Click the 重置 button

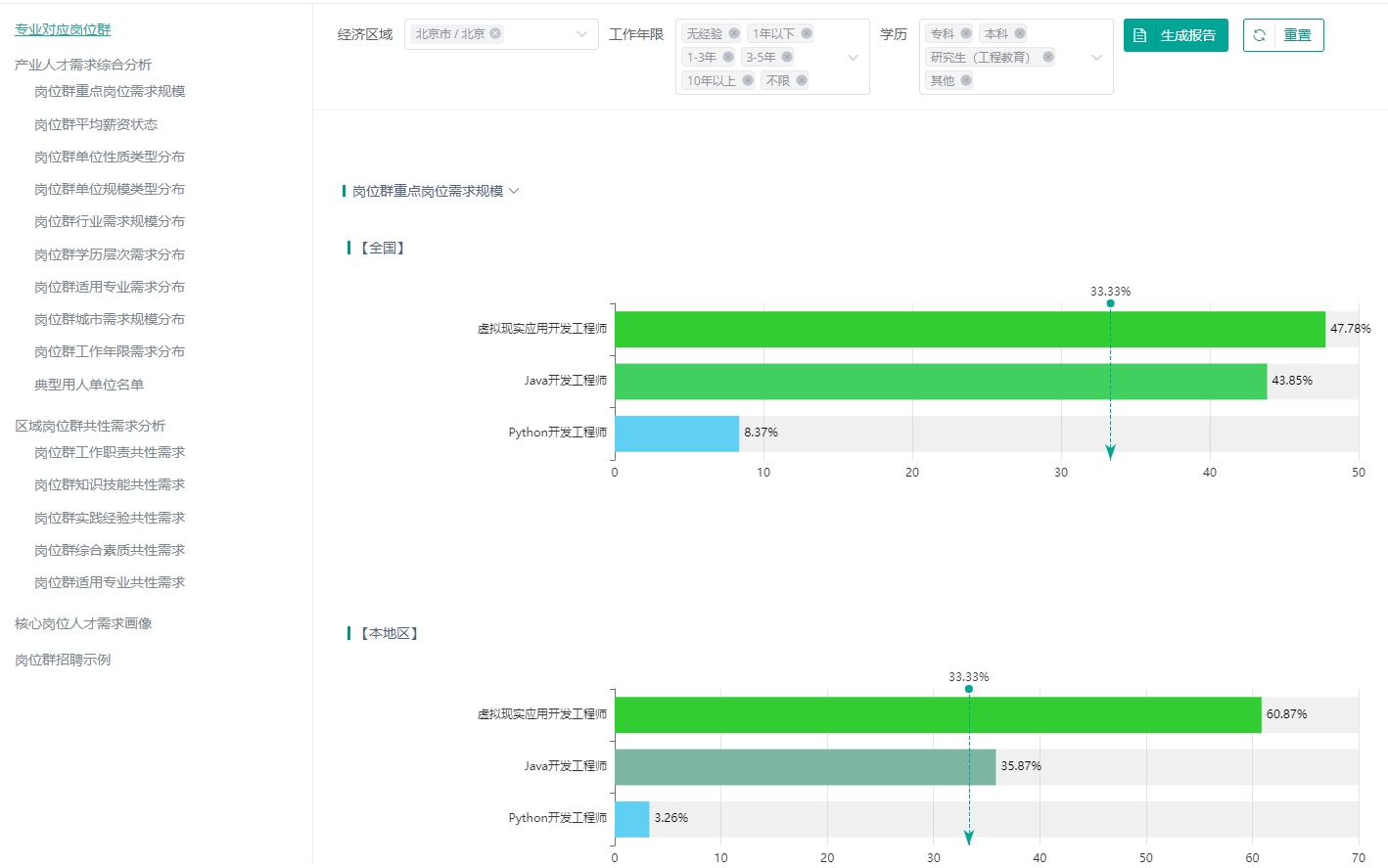pos(1283,35)
